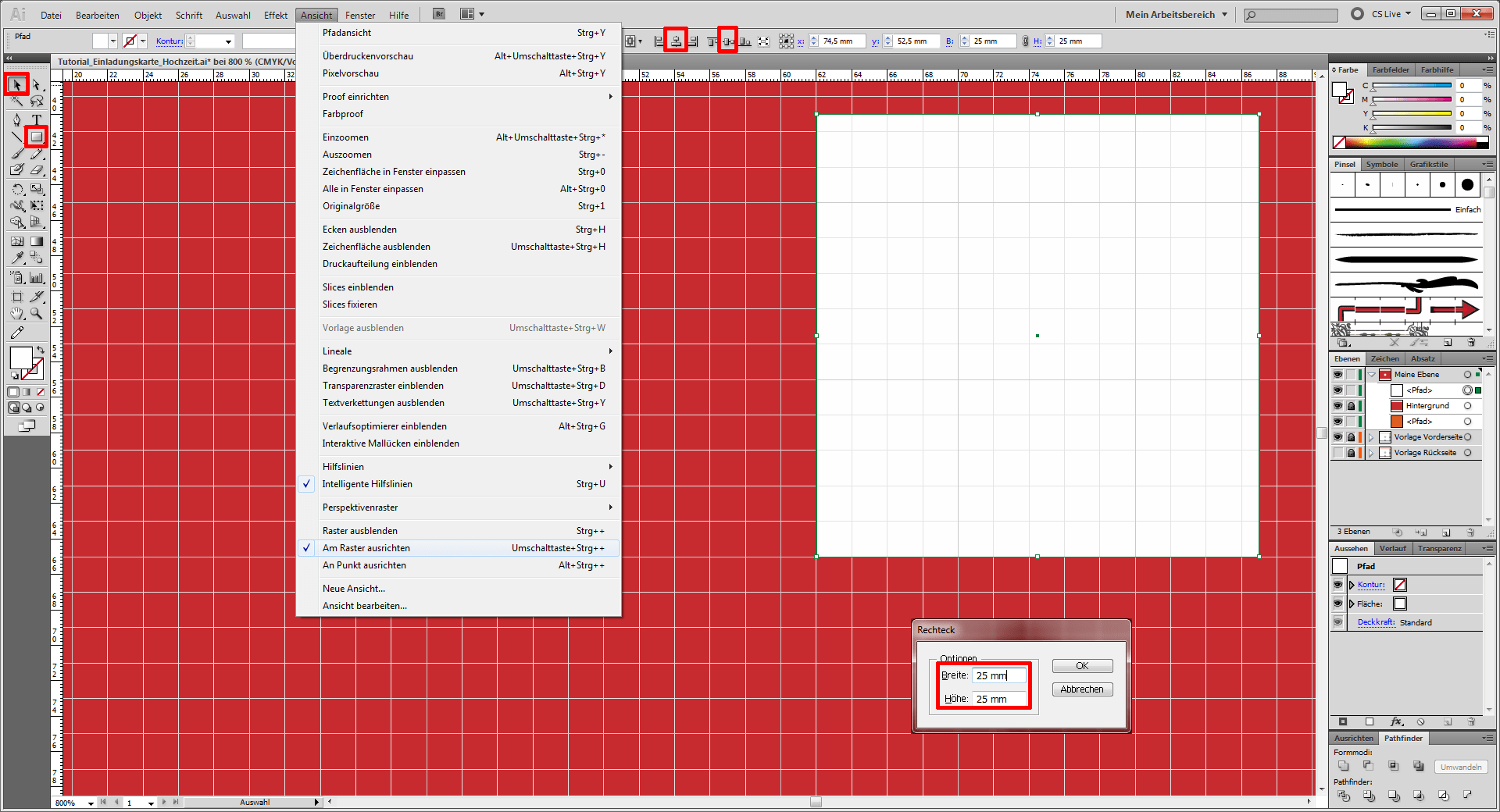1500x812 pixels.
Task: Click vertical align center icon
Action: [x=728, y=41]
